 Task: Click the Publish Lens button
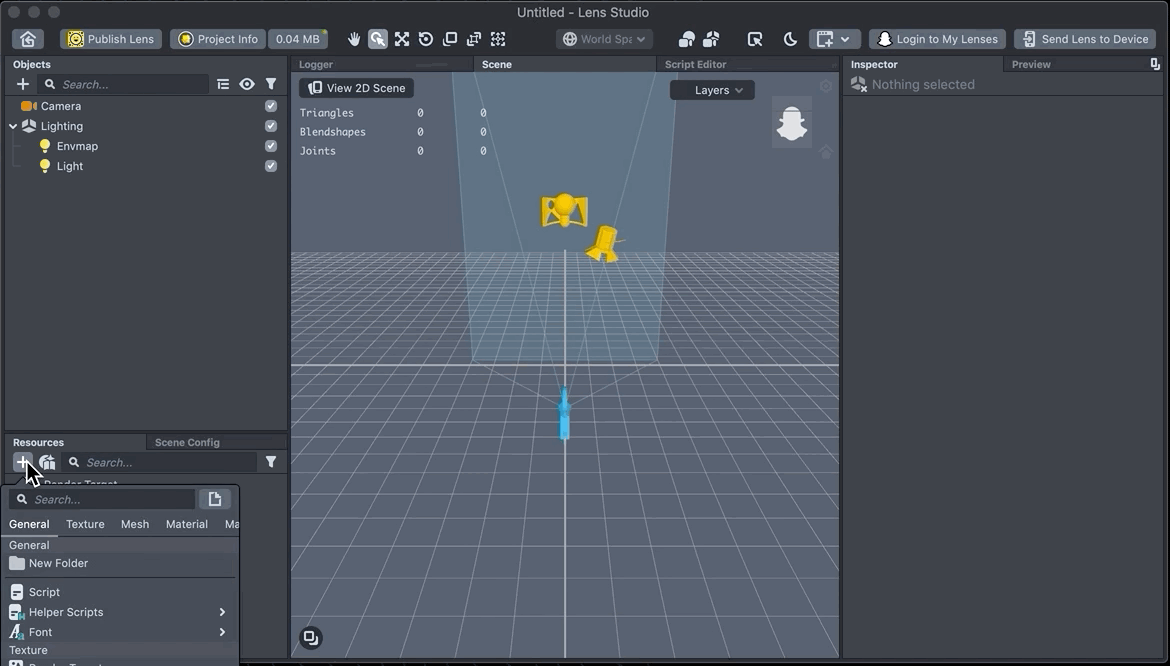click(x=111, y=39)
